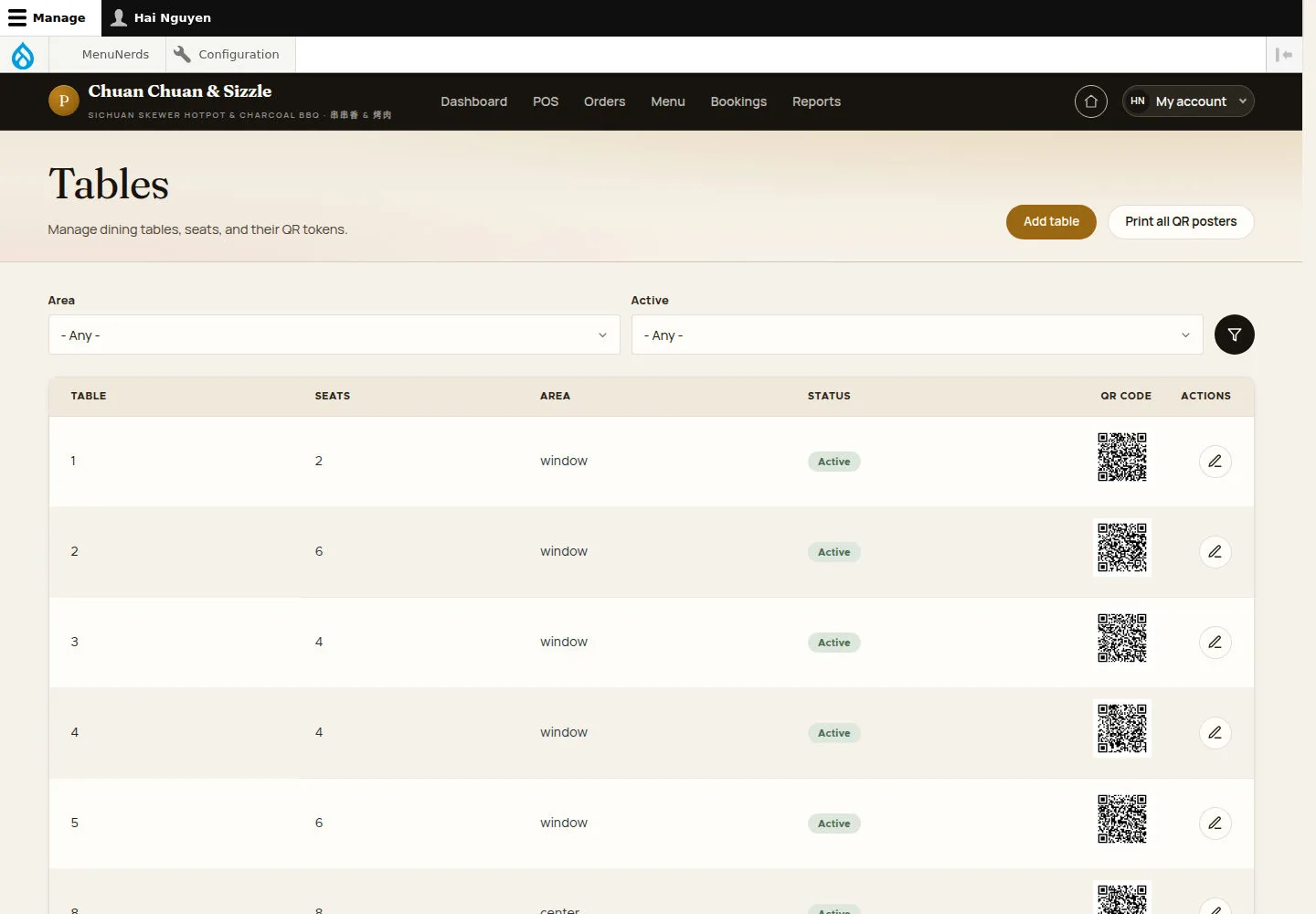This screenshot has width=1316, height=914.
Task: Click the Add table button
Action: tap(1051, 222)
